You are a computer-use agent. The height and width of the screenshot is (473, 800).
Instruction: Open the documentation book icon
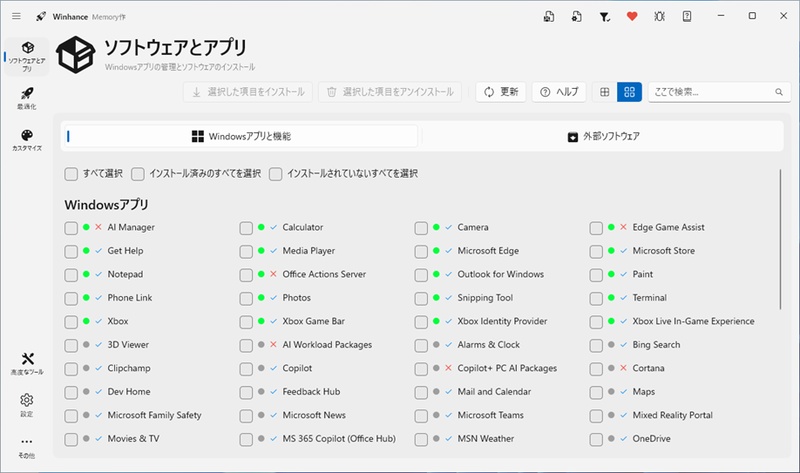click(687, 16)
